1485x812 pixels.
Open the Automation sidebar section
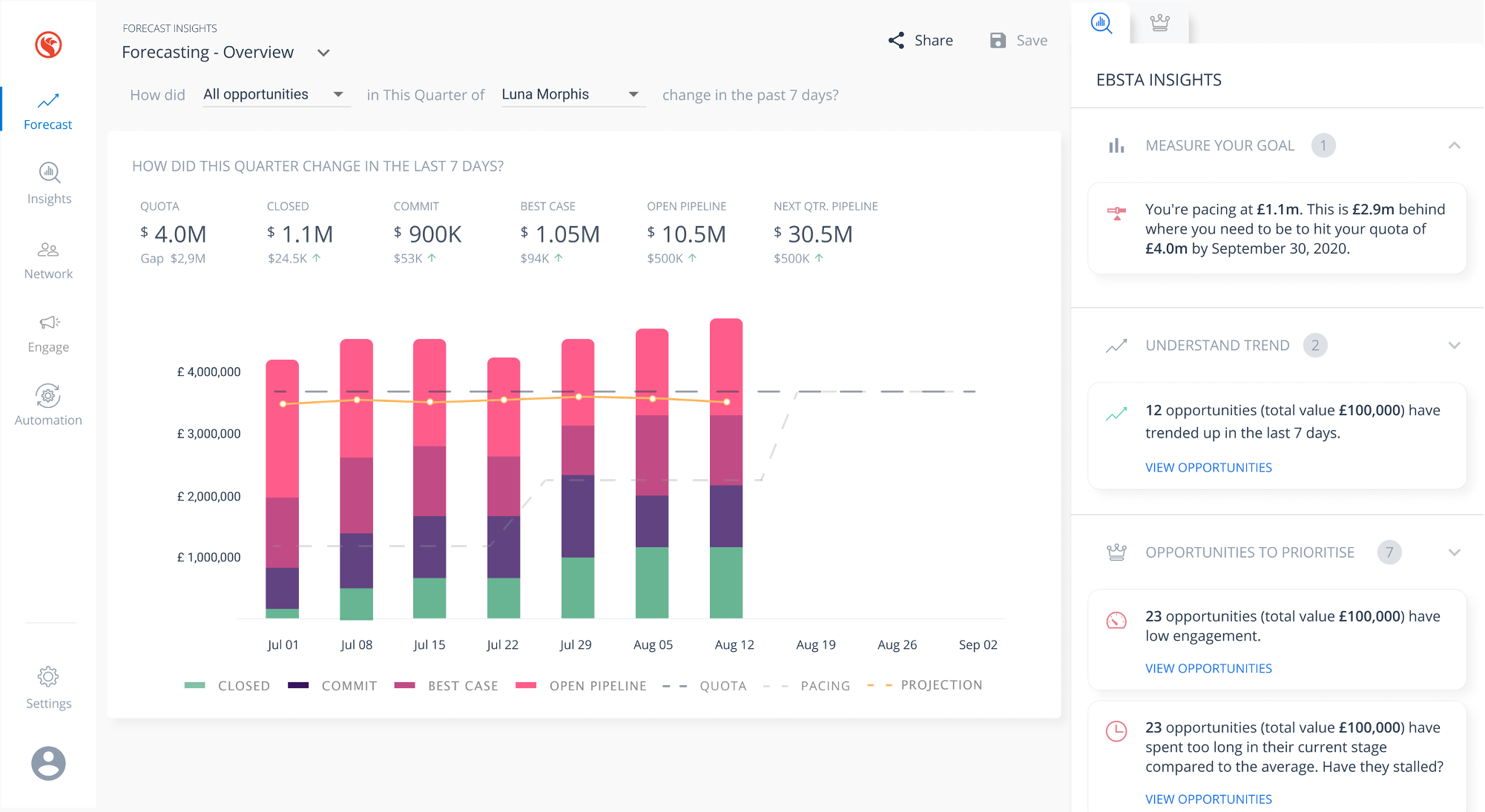point(48,405)
